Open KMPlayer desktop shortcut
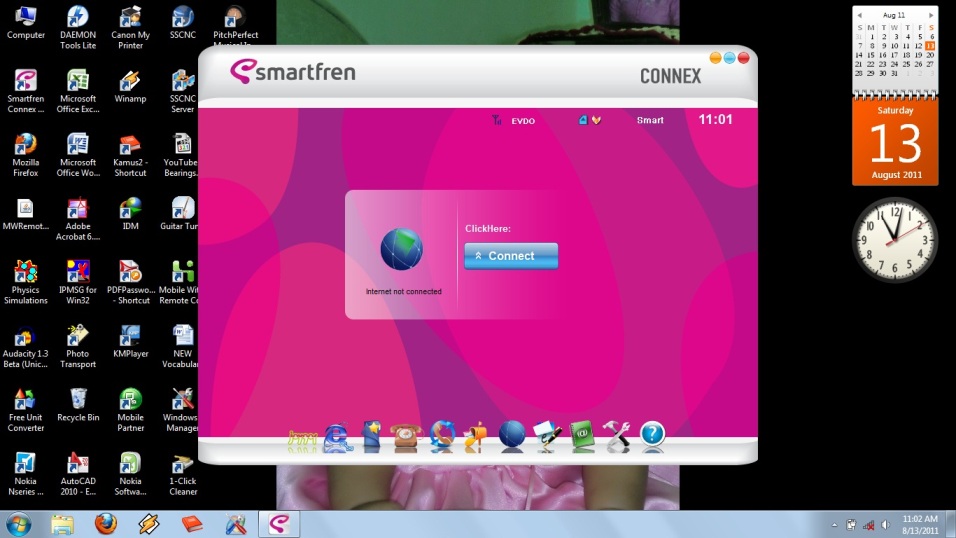 pyautogui.click(x=130, y=342)
